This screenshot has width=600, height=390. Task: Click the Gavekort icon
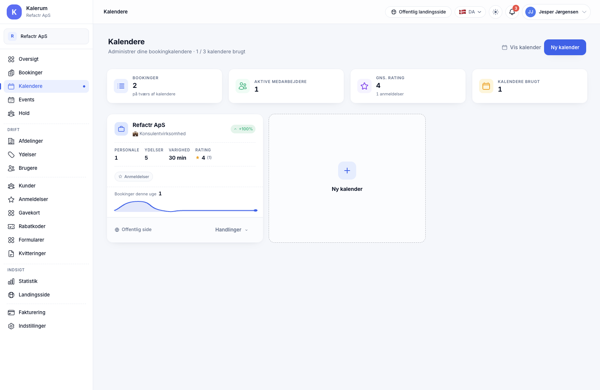click(11, 213)
